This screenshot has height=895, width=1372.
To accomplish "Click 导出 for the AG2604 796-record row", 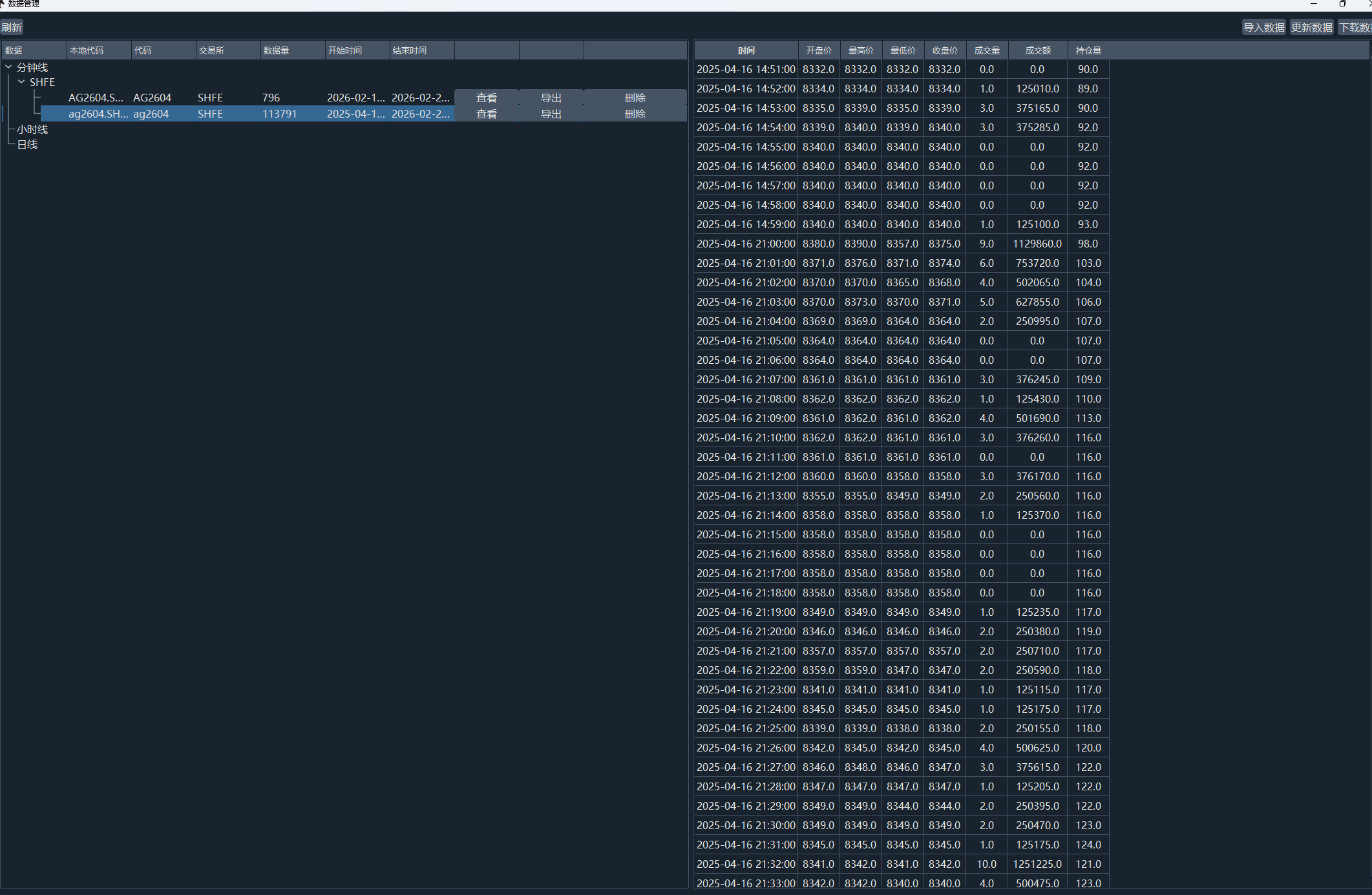I will coord(551,98).
